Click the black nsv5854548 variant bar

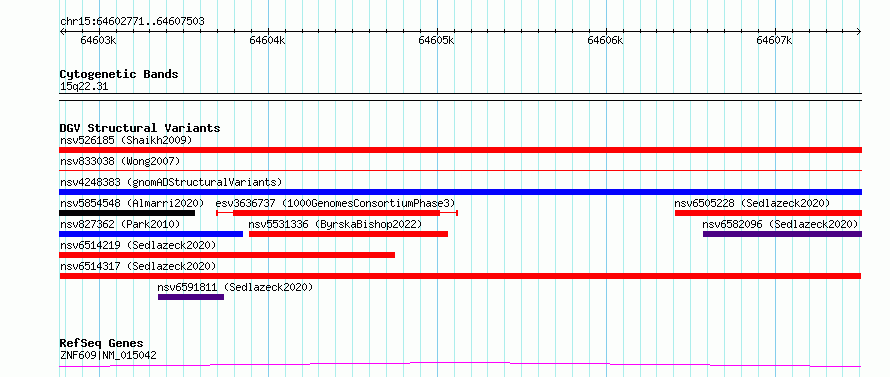click(127, 213)
